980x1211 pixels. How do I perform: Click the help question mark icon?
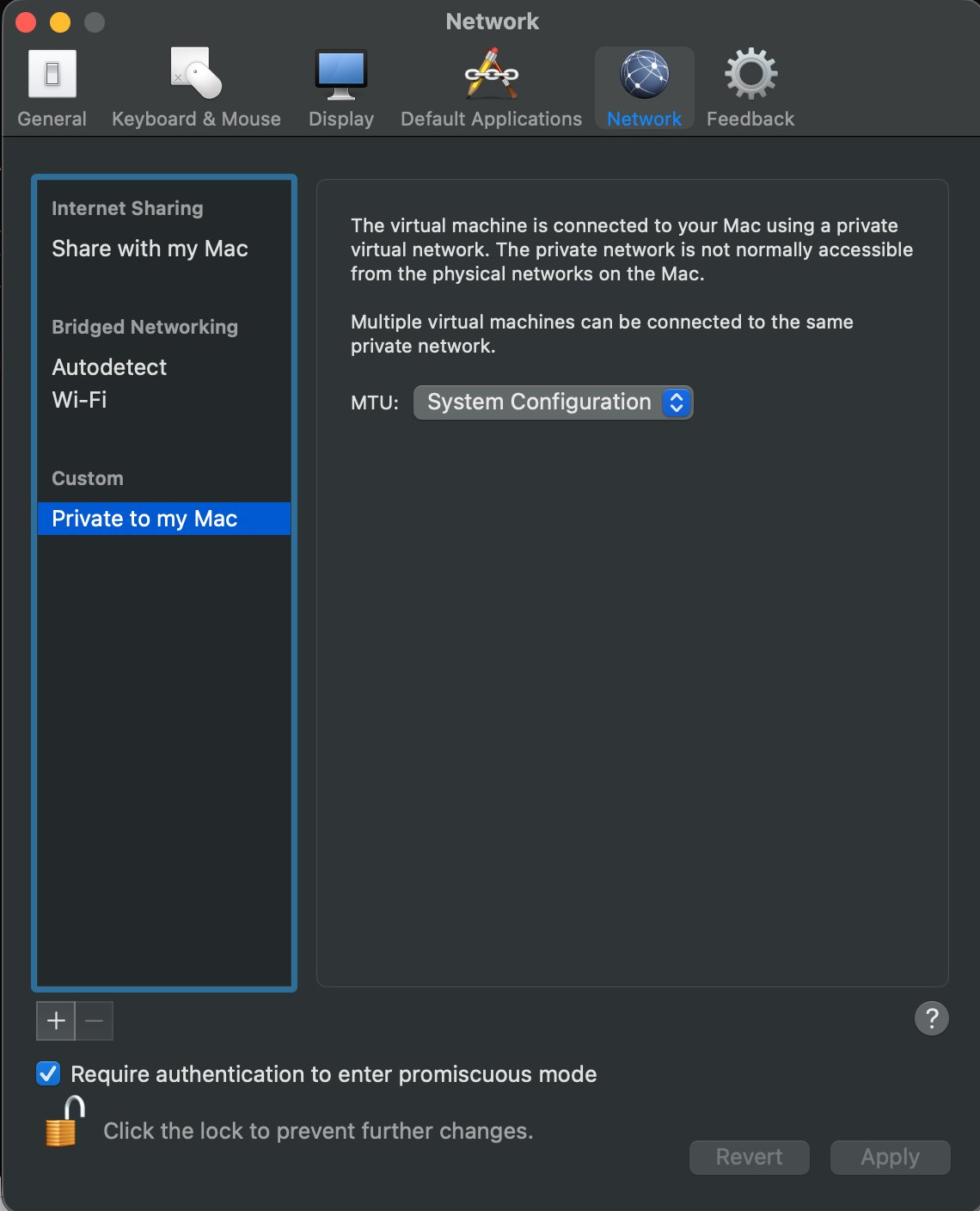click(931, 1018)
